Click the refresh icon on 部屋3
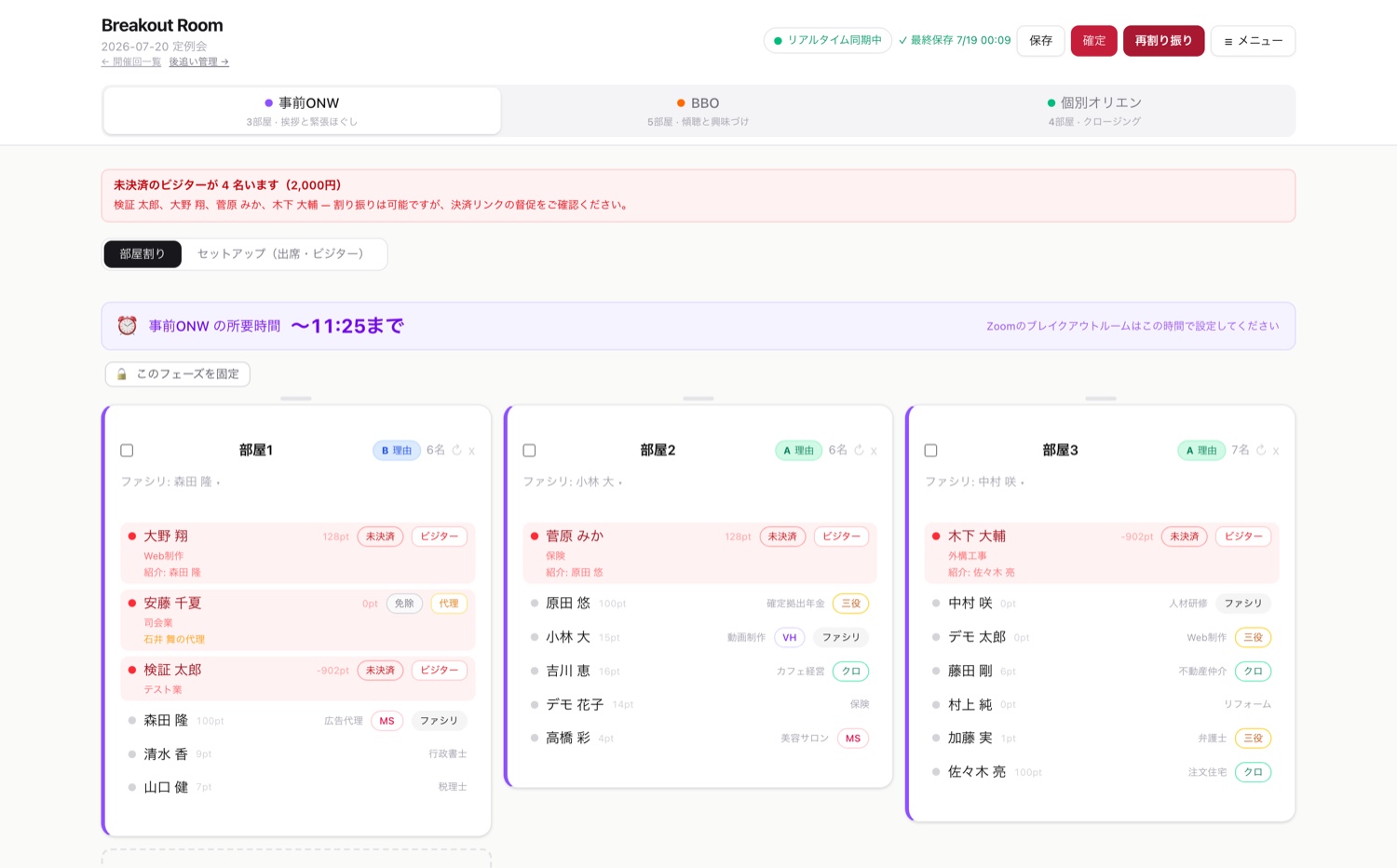Viewport: 1397px width, 868px height. [1261, 450]
